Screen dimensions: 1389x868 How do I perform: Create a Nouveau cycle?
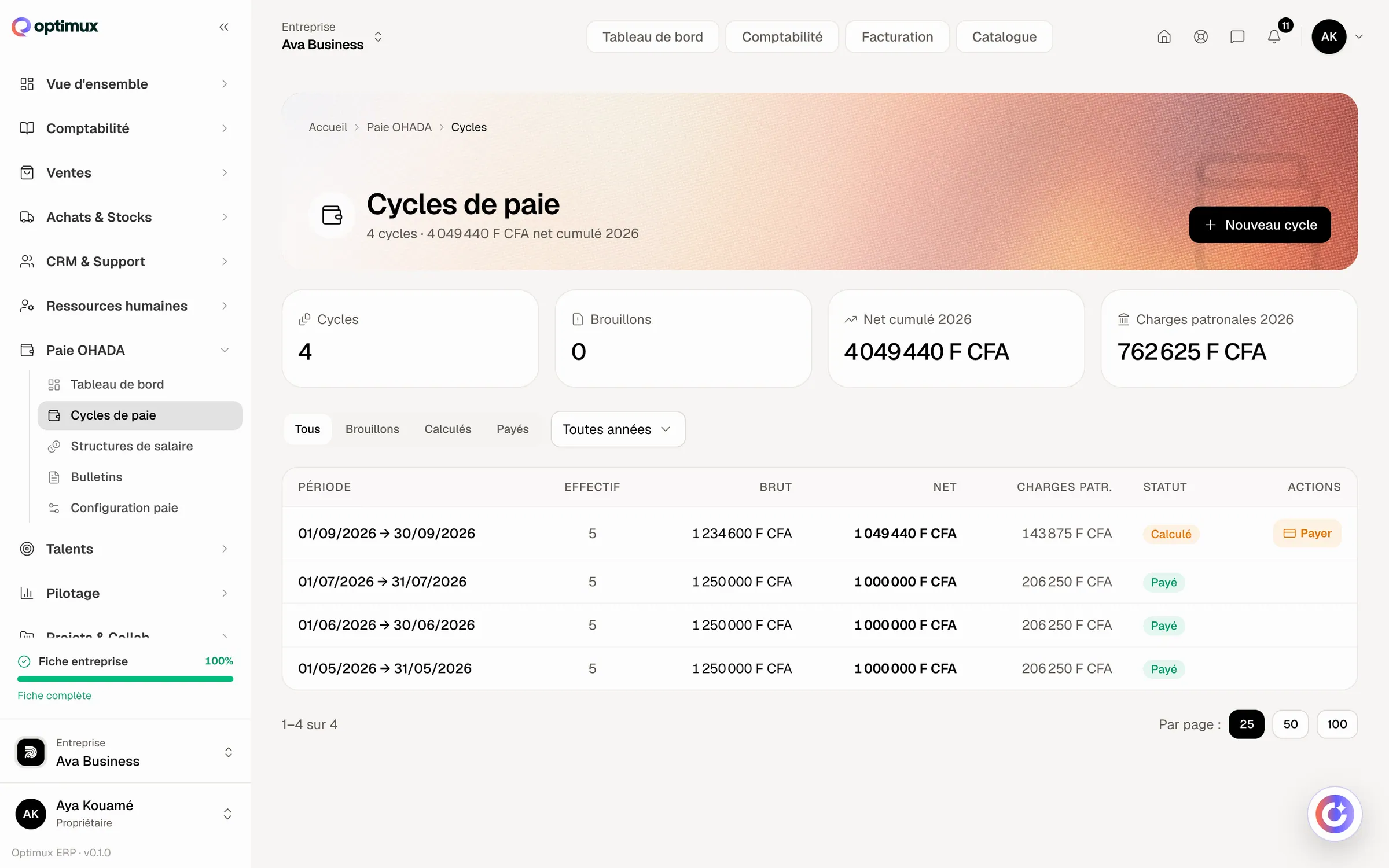tap(1260, 225)
